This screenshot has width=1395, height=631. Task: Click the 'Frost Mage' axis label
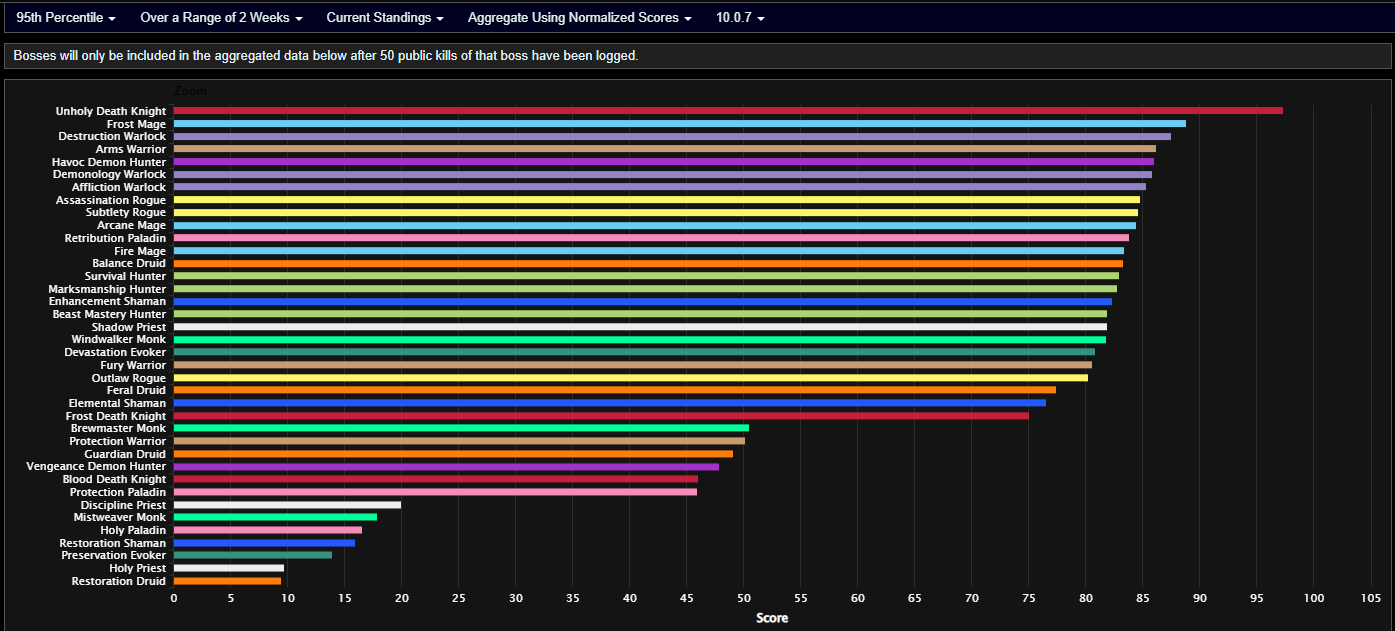tap(136, 124)
